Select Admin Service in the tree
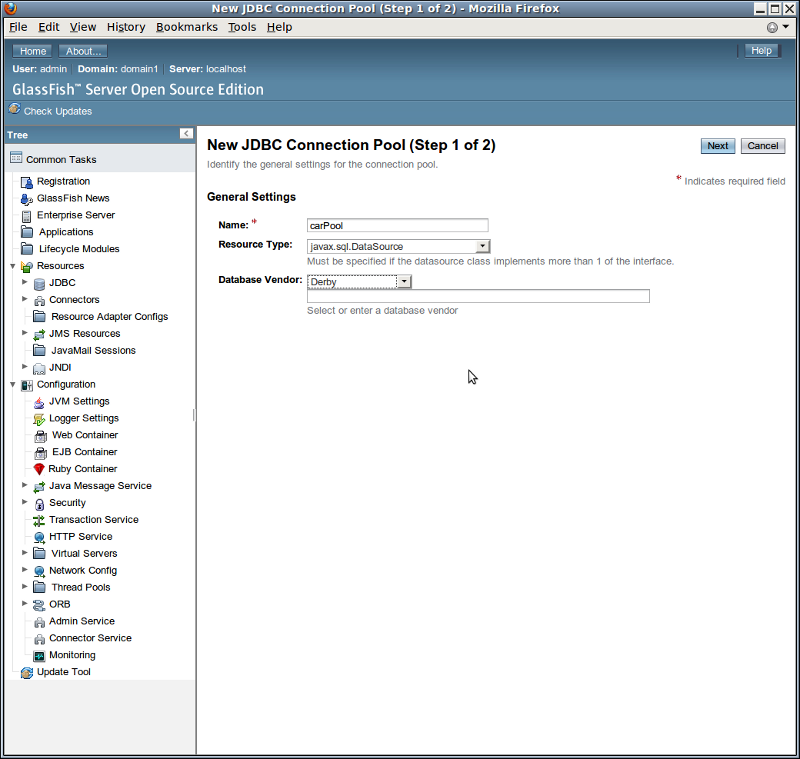This screenshot has width=800, height=759. tap(82, 621)
